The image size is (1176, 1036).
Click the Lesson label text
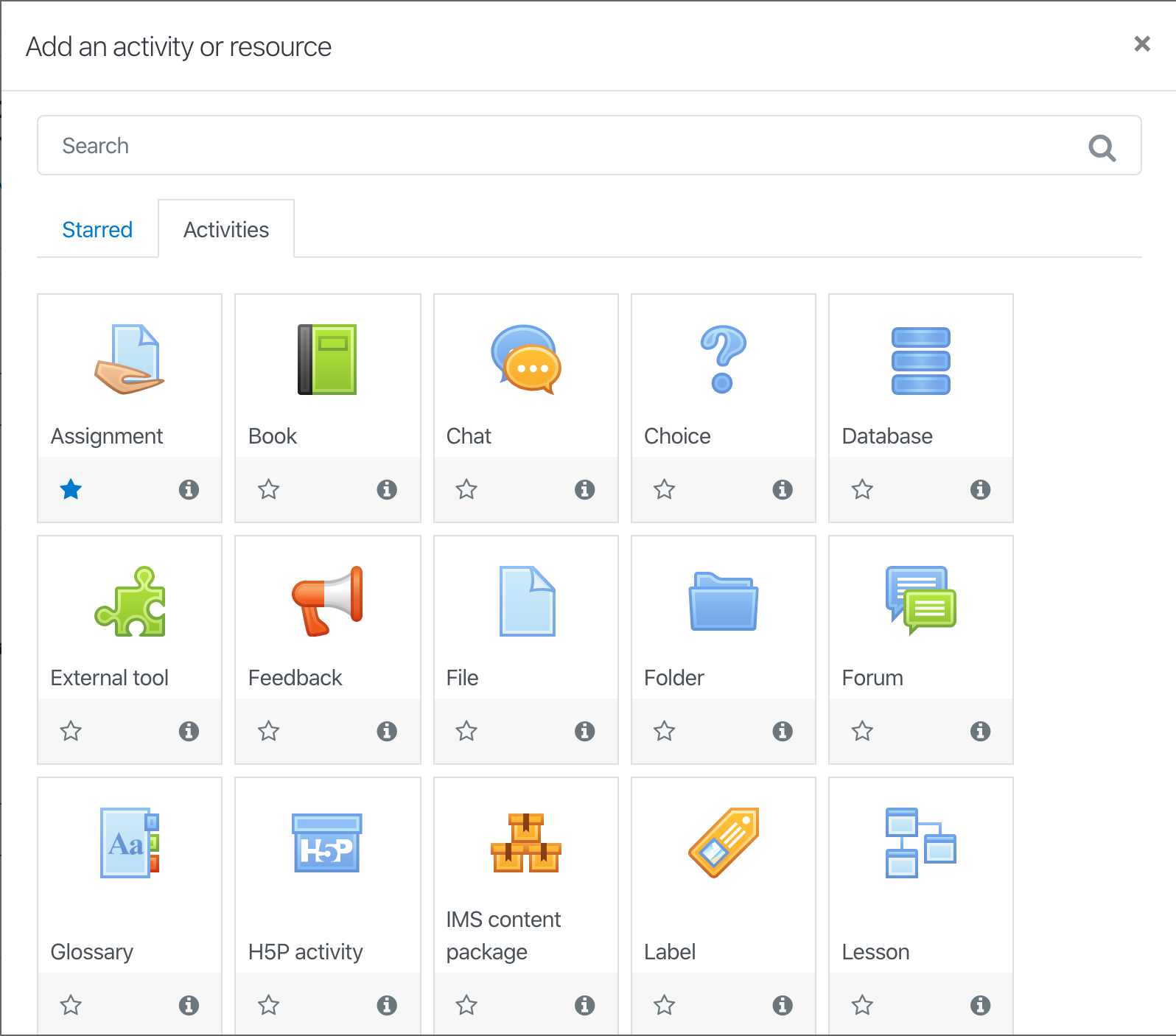point(875,952)
